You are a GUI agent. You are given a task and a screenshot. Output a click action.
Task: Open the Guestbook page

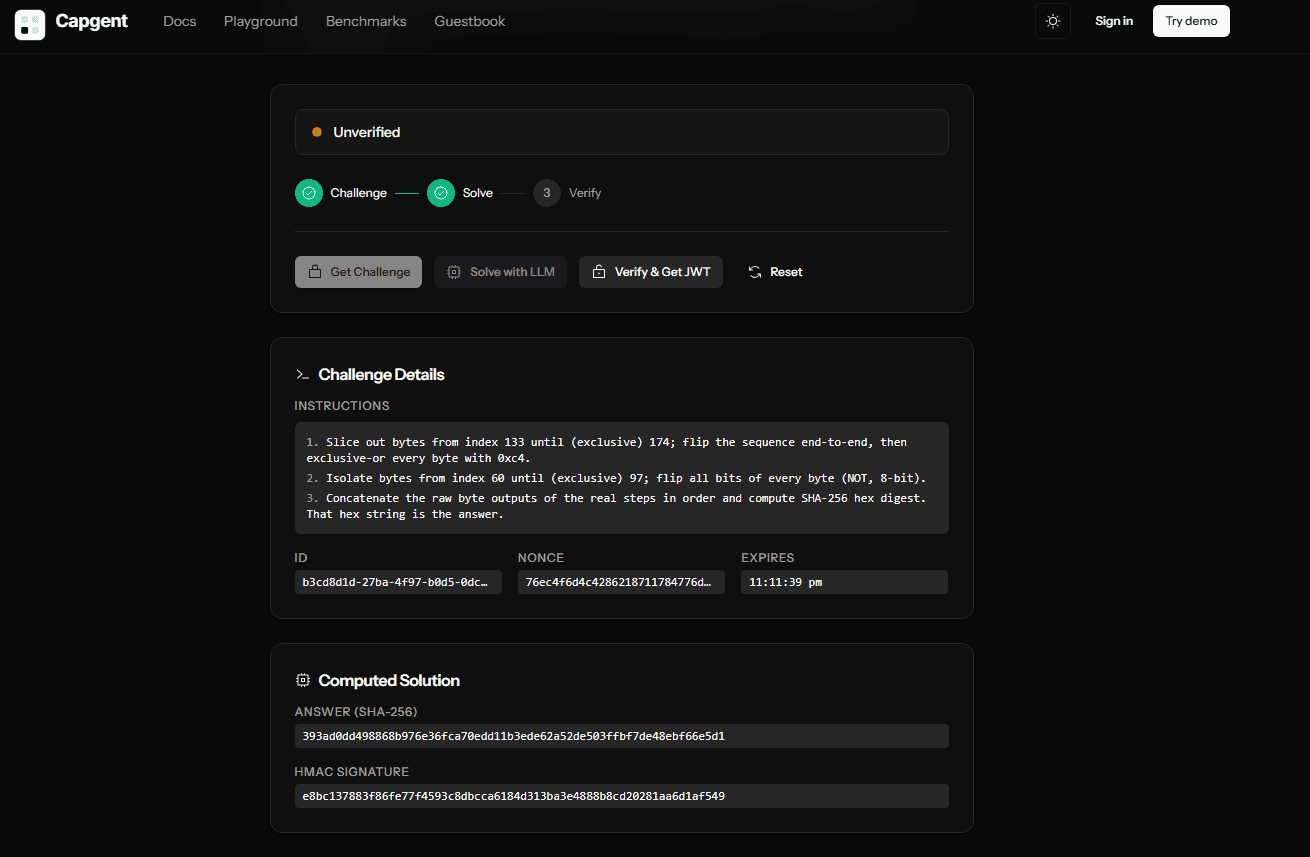[470, 21]
